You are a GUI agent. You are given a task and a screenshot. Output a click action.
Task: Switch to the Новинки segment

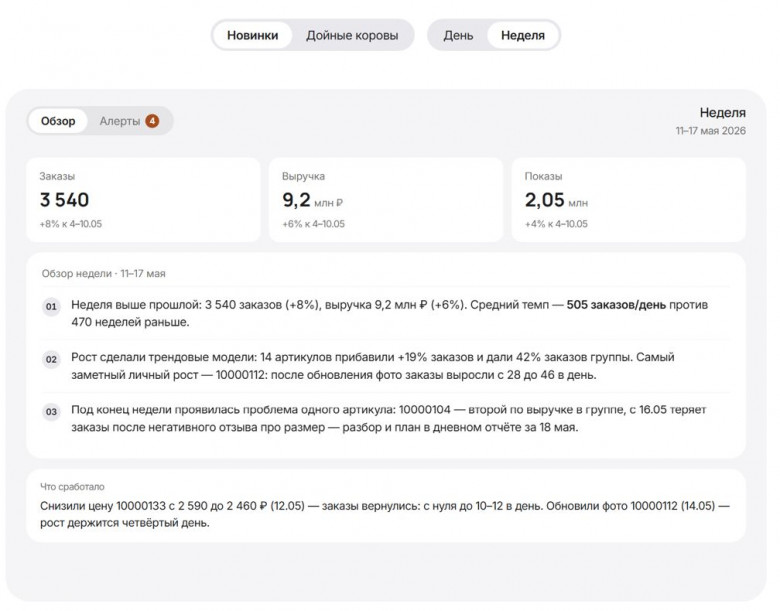pos(252,35)
